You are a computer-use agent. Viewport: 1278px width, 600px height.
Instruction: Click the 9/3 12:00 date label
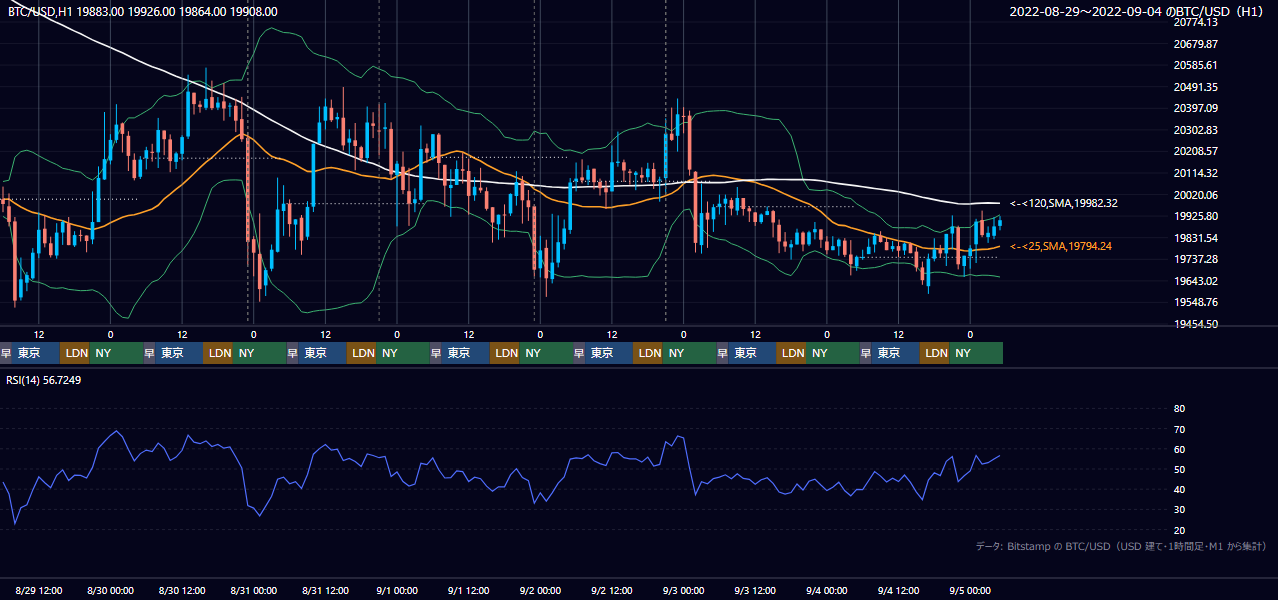(x=755, y=591)
